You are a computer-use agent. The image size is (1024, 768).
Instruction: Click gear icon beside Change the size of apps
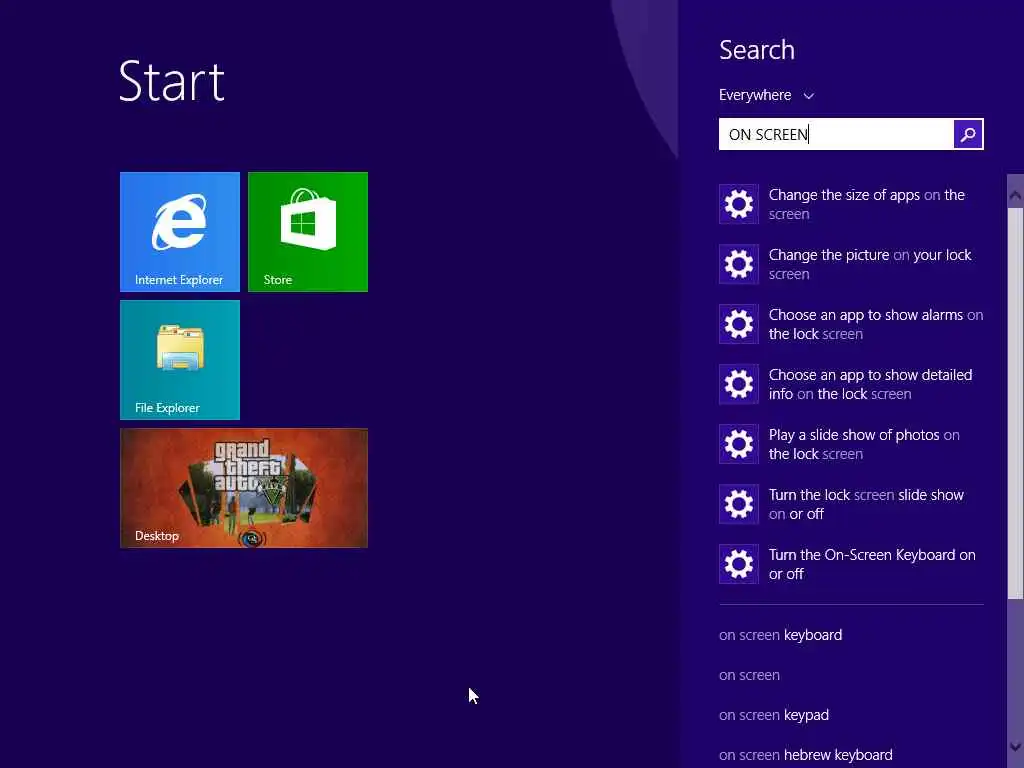pos(739,204)
